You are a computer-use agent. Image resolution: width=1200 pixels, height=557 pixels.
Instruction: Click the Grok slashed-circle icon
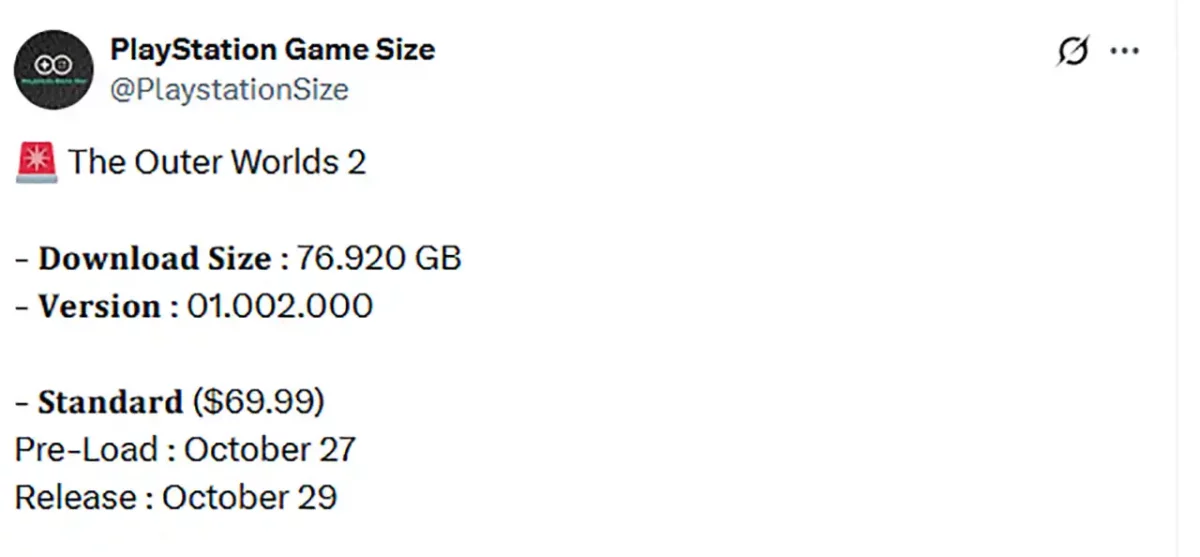(x=1072, y=52)
